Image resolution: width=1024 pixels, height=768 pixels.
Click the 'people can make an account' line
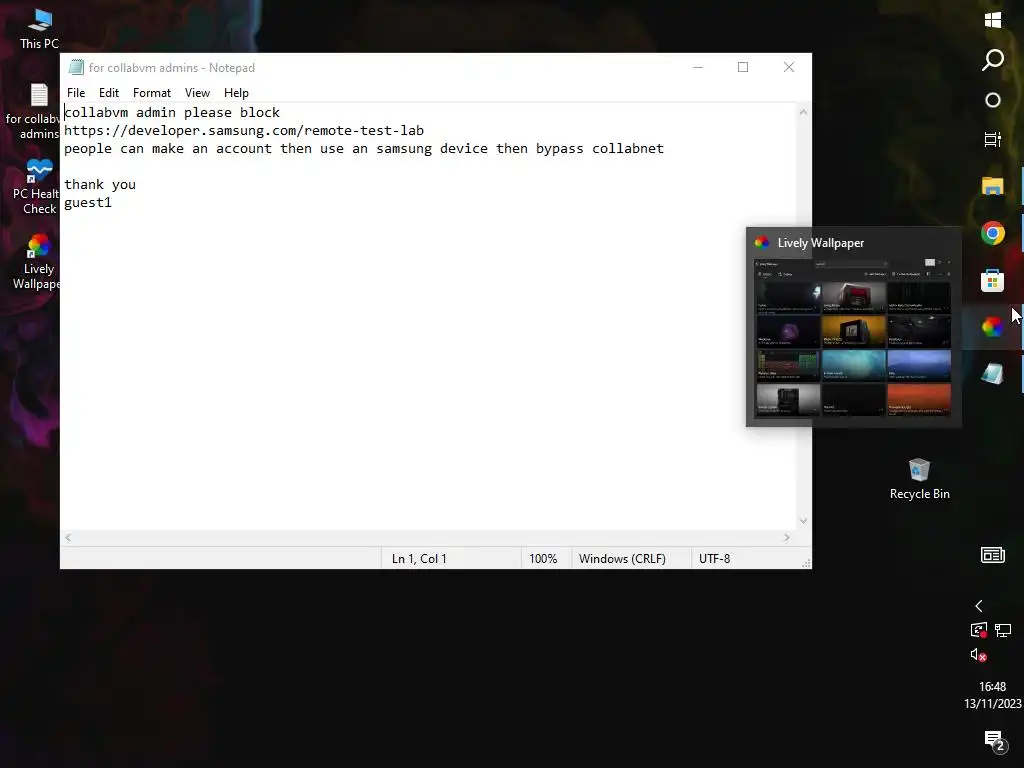pyautogui.click(x=364, y=148)
